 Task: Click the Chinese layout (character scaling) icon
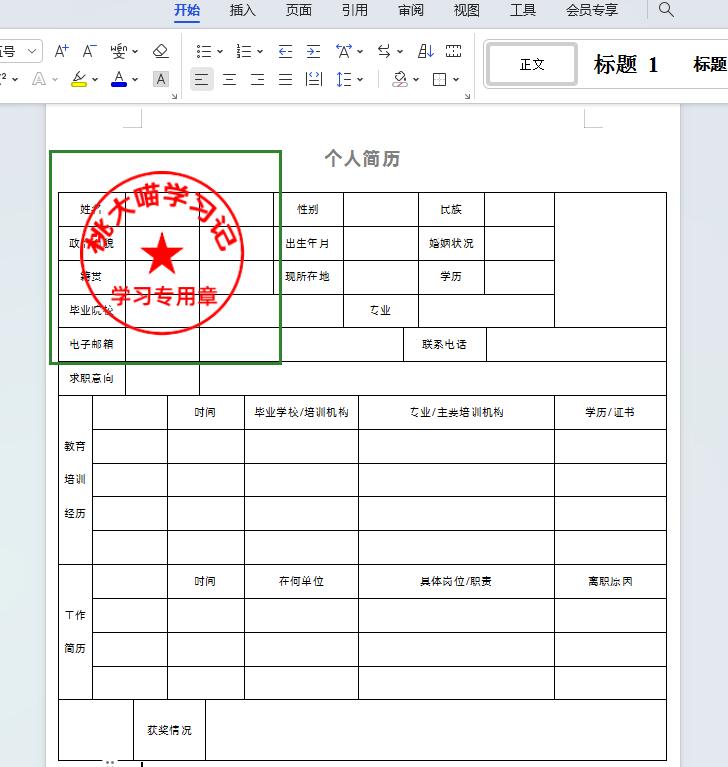pyautogui.click(x=344, y=51)
